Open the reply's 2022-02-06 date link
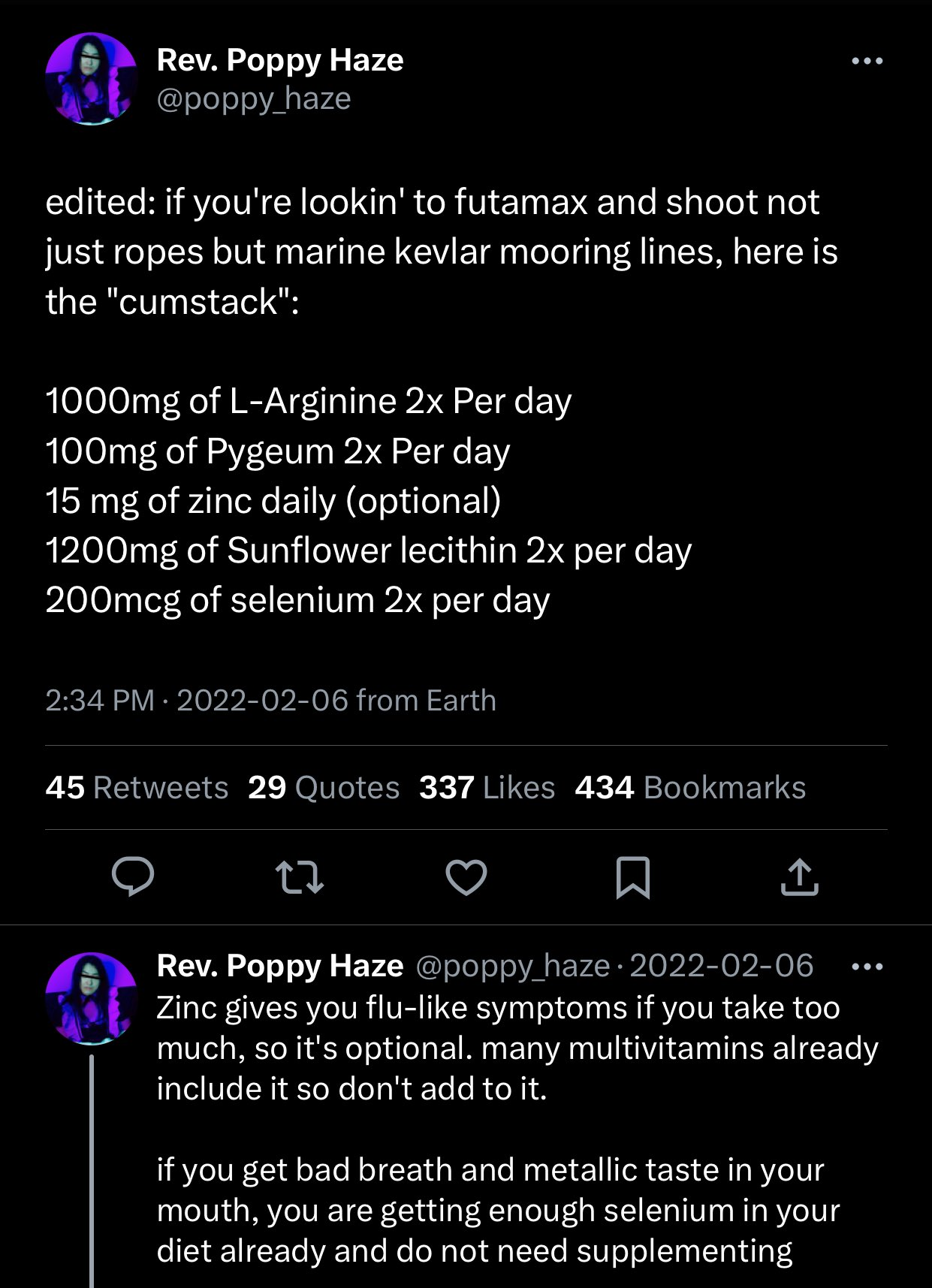932x1288 pixels. tap(722, 966)
